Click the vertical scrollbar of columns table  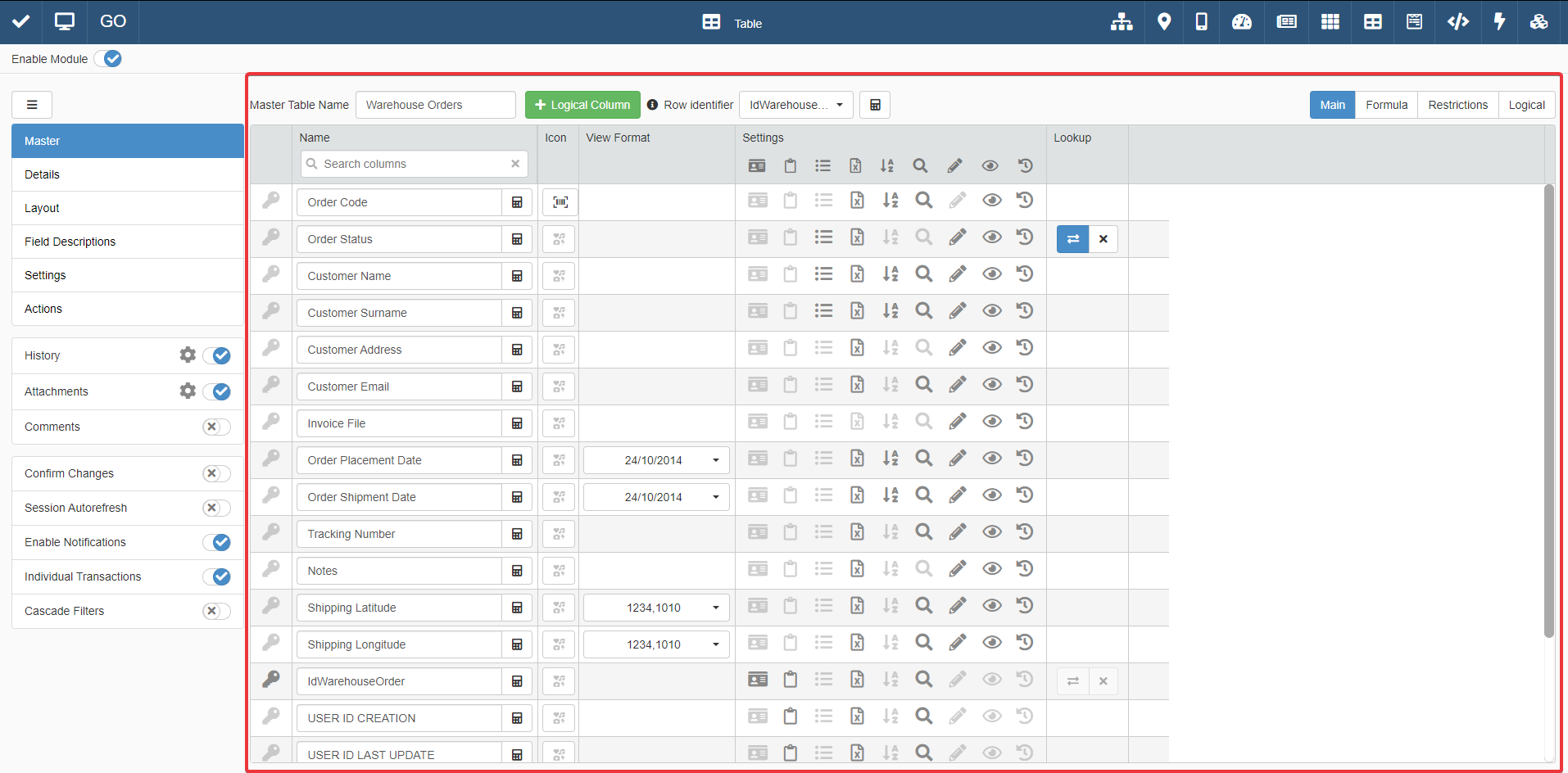tap(1548, 409)
